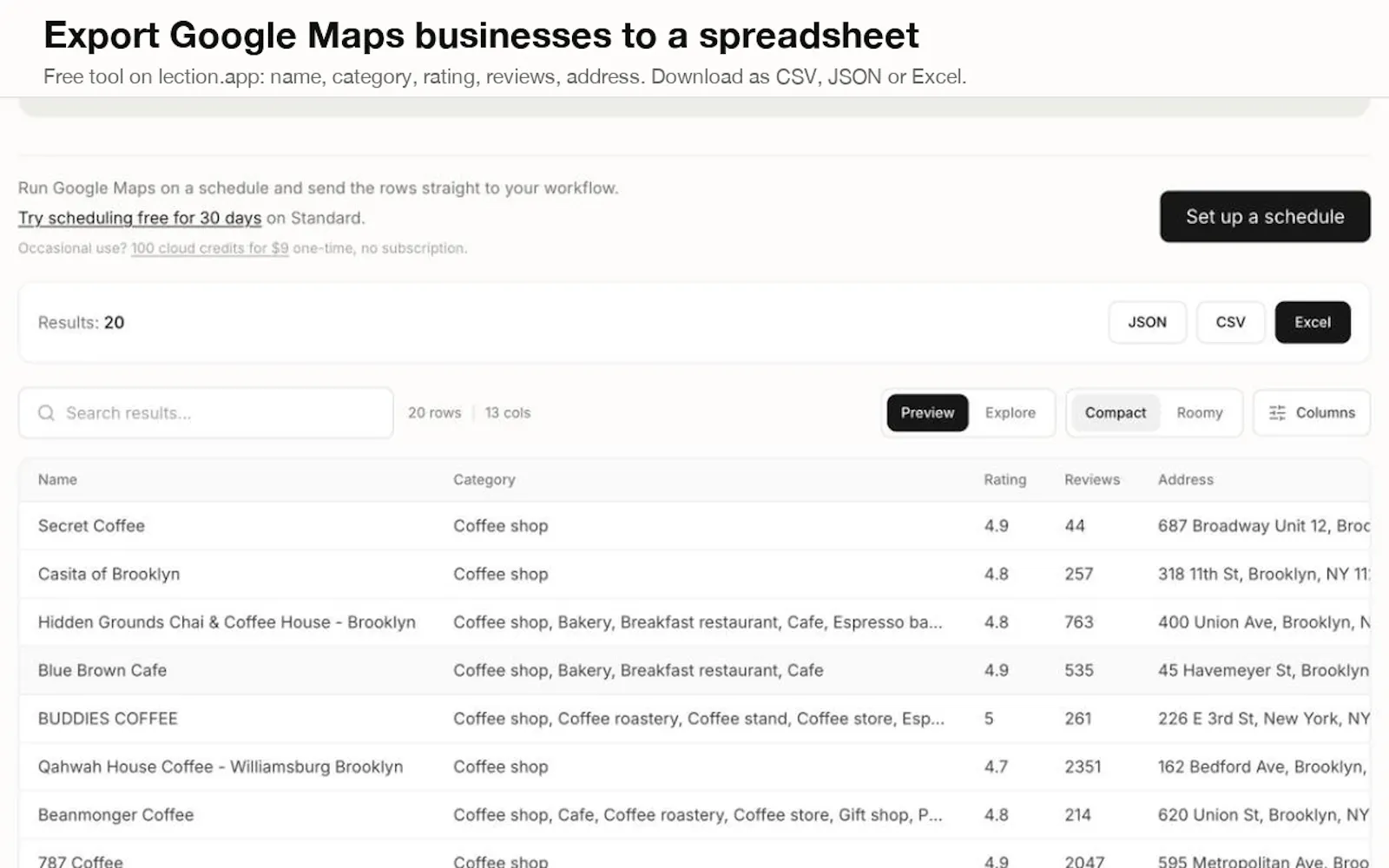This screenshot has height=868, width=1389.
Task: Open 100 cloud credits for $9 link
Action: coord(209,248)
